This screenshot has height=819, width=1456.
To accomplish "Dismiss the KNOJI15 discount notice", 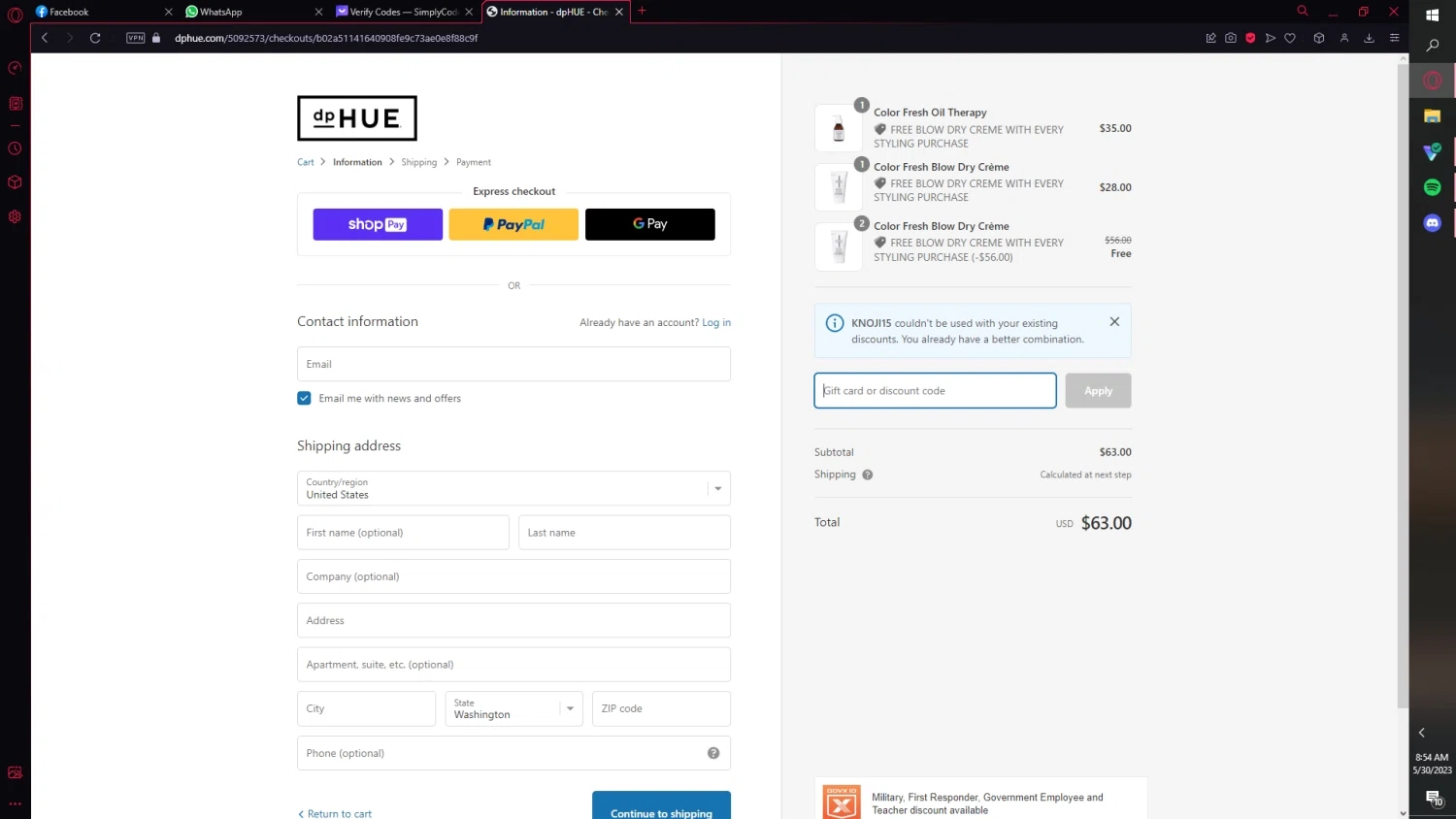I will click(1114, 321).
